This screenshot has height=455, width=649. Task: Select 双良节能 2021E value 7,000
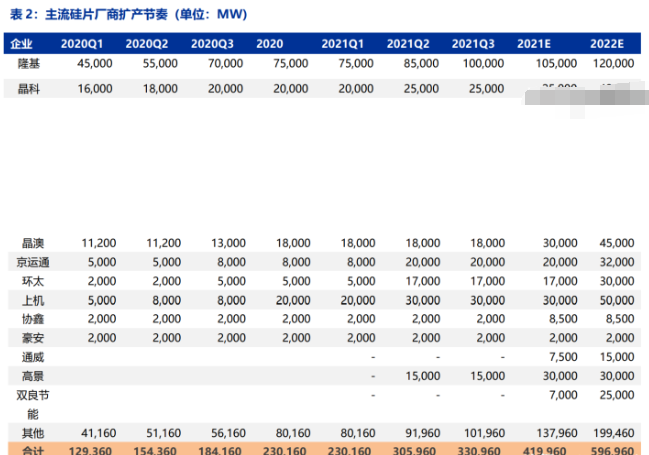(x=563, y=395)
